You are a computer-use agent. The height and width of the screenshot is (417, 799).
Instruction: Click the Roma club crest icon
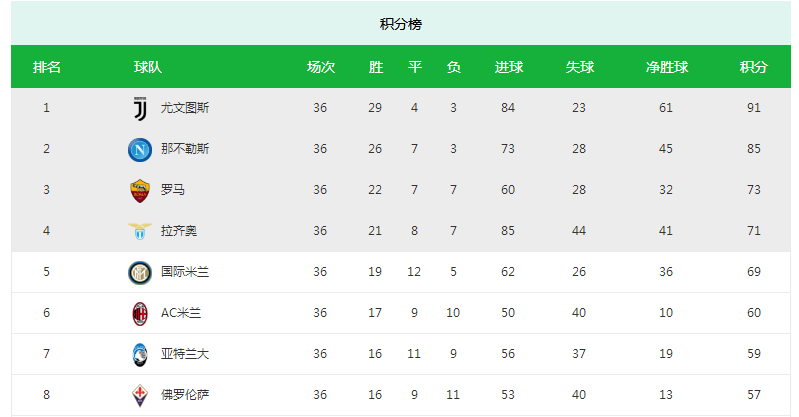(139, 190)
